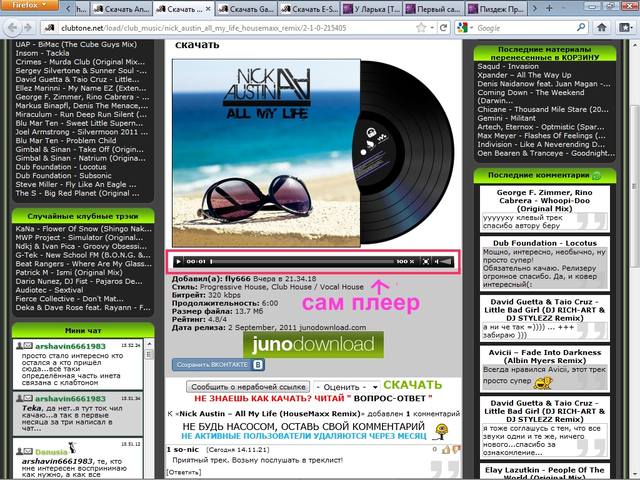Click the thumbs-down icon on so-nic's comment
Screen dimensions: 640x480
[456, 449]
